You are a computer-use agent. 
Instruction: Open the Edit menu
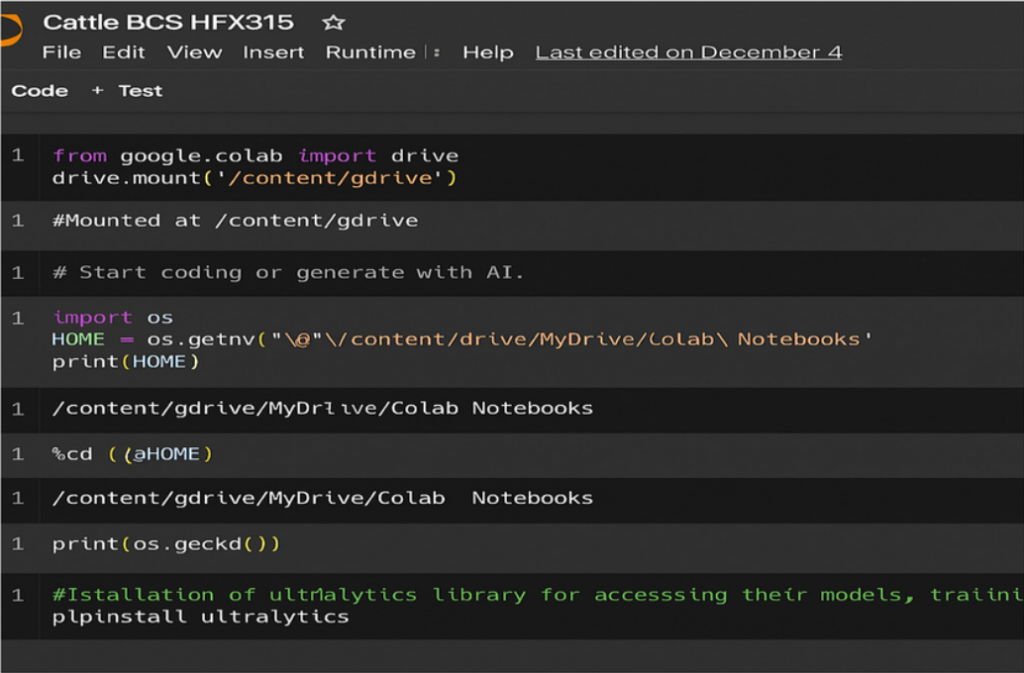click(x=124, y=53)
